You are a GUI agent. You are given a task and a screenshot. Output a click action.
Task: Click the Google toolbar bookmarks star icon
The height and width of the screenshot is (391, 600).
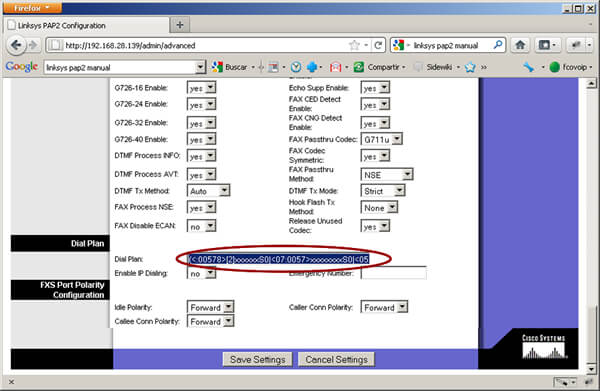coord(470,67)
